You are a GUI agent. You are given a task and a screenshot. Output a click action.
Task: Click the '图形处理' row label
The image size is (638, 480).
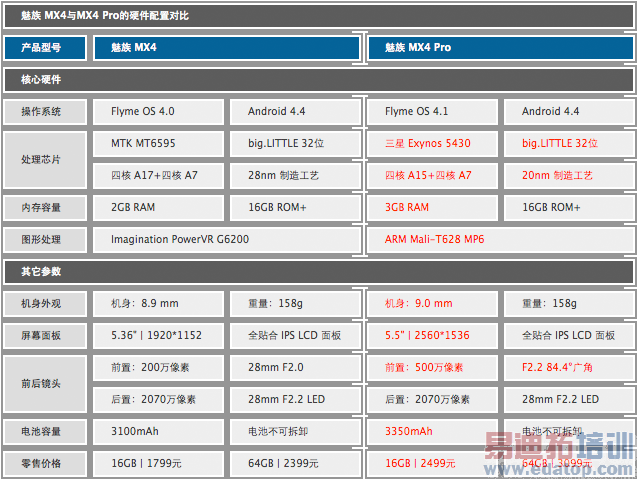45,240
